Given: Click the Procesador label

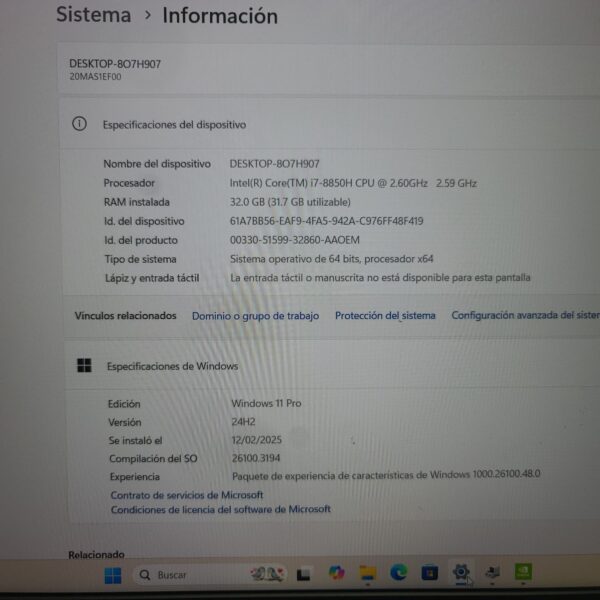Looking at the screenshot, I should click(129, 183).
